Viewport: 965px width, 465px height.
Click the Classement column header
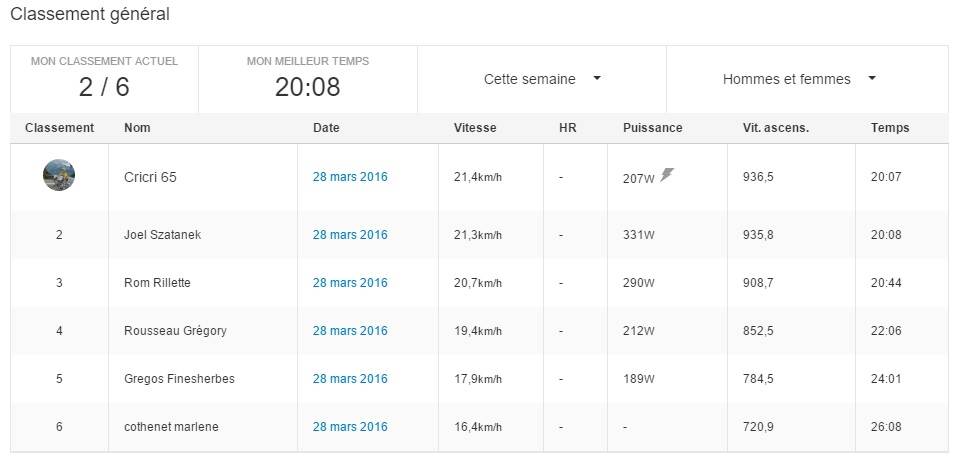(59, 128)
